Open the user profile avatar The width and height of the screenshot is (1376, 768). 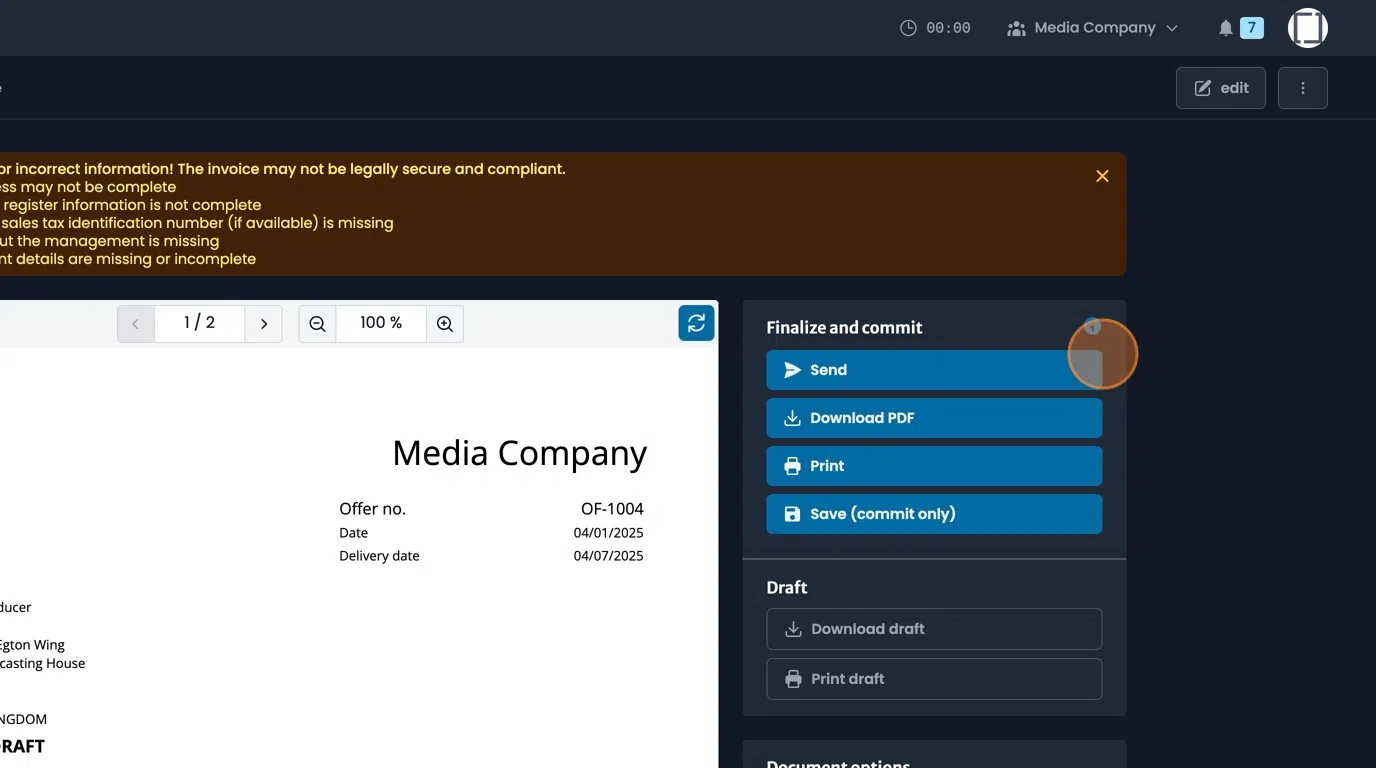click(x=1307, y=28)
